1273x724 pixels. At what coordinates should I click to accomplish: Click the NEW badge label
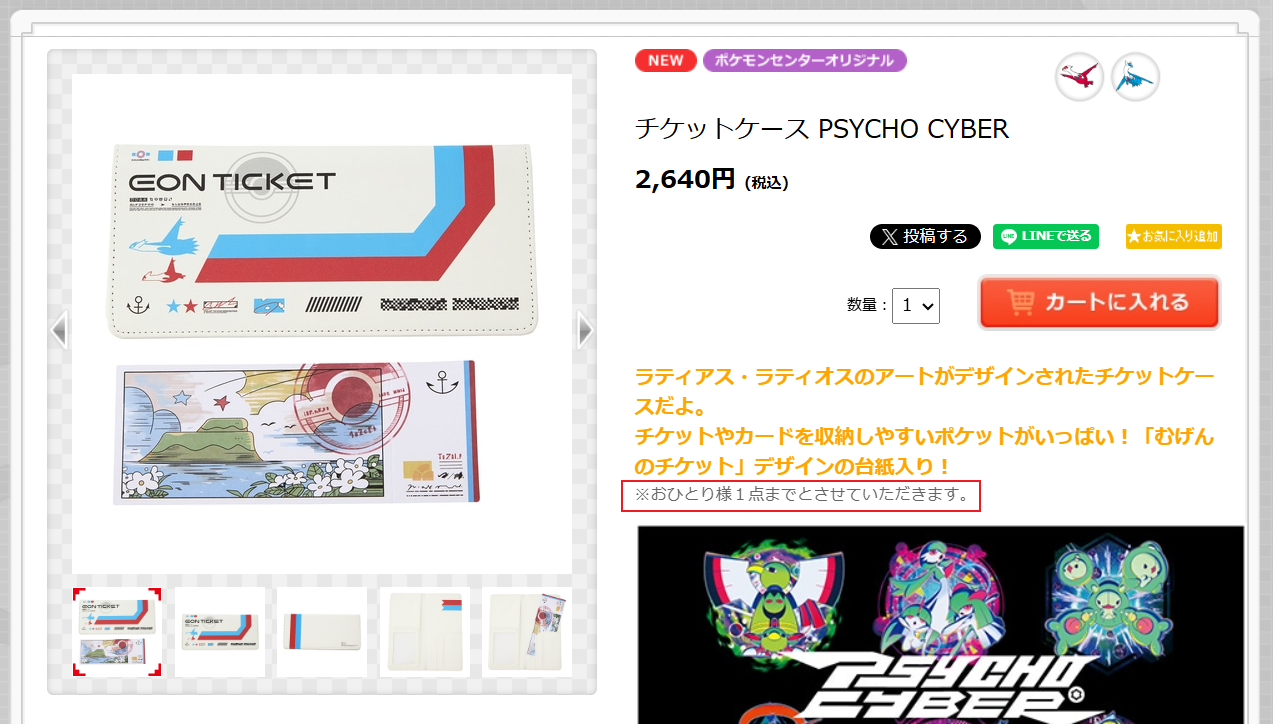pyautogui.click(x=665, y=60)
